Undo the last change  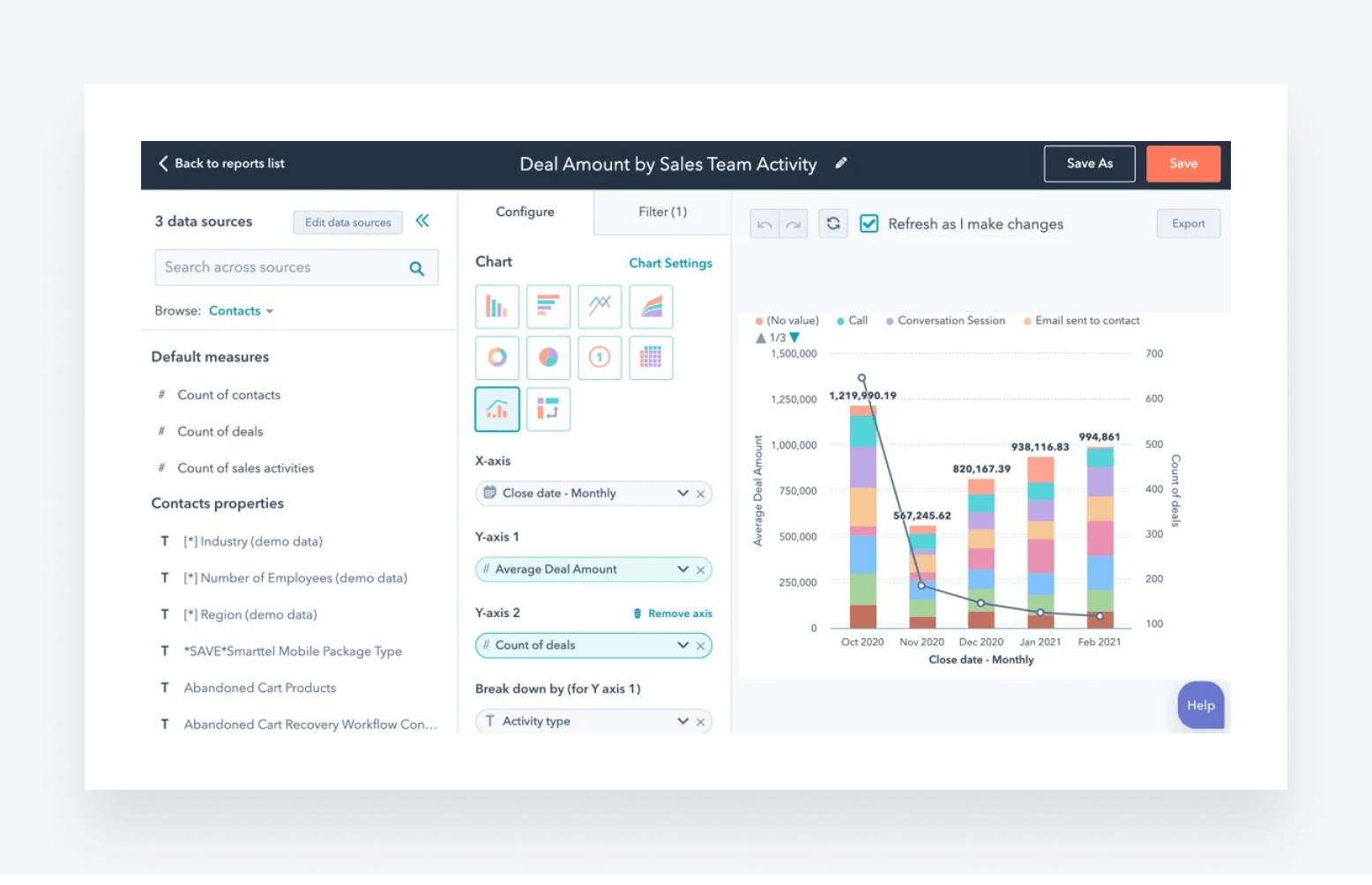[x=764, y=224]
